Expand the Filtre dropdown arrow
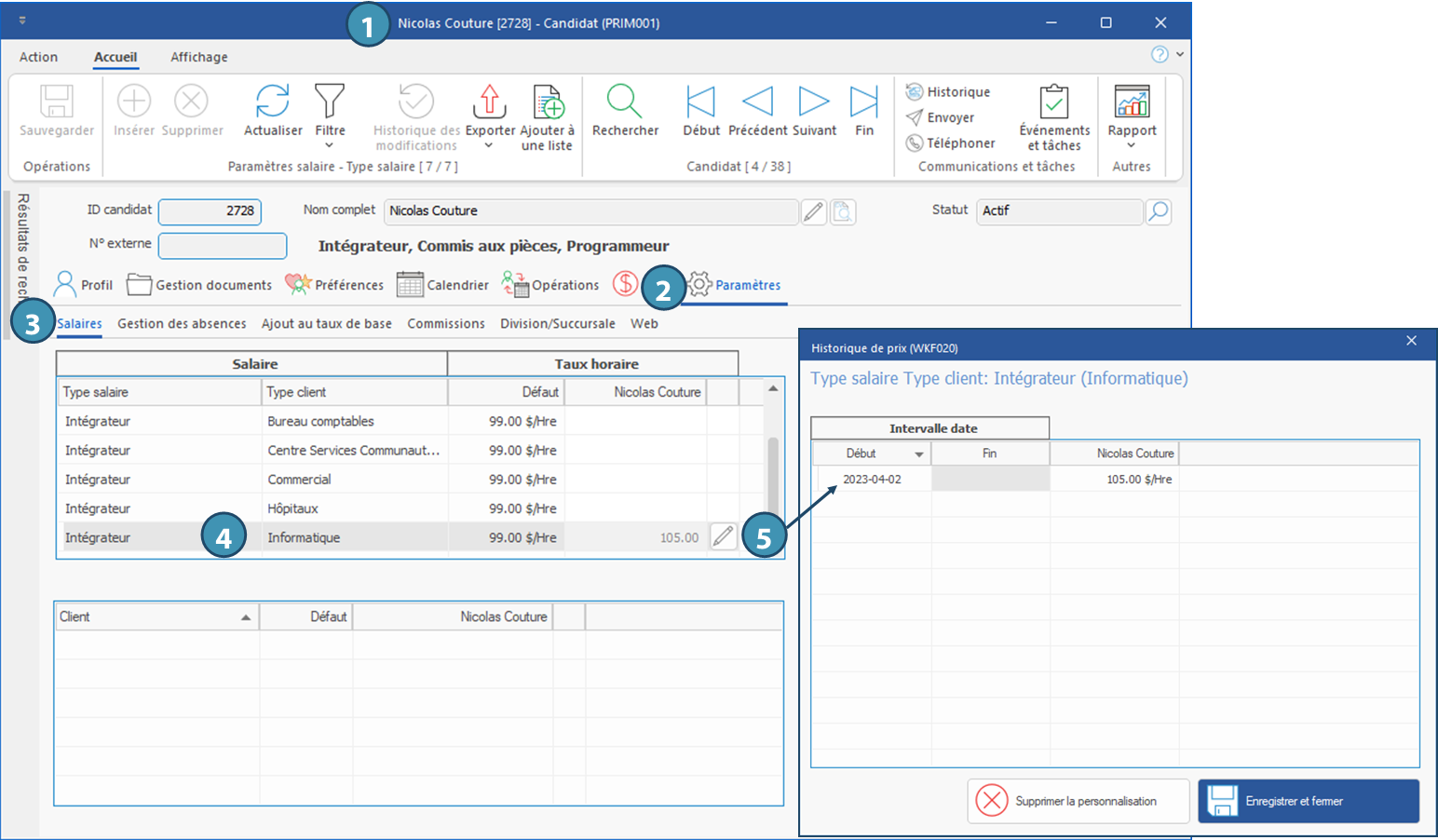 pos(330,145)
